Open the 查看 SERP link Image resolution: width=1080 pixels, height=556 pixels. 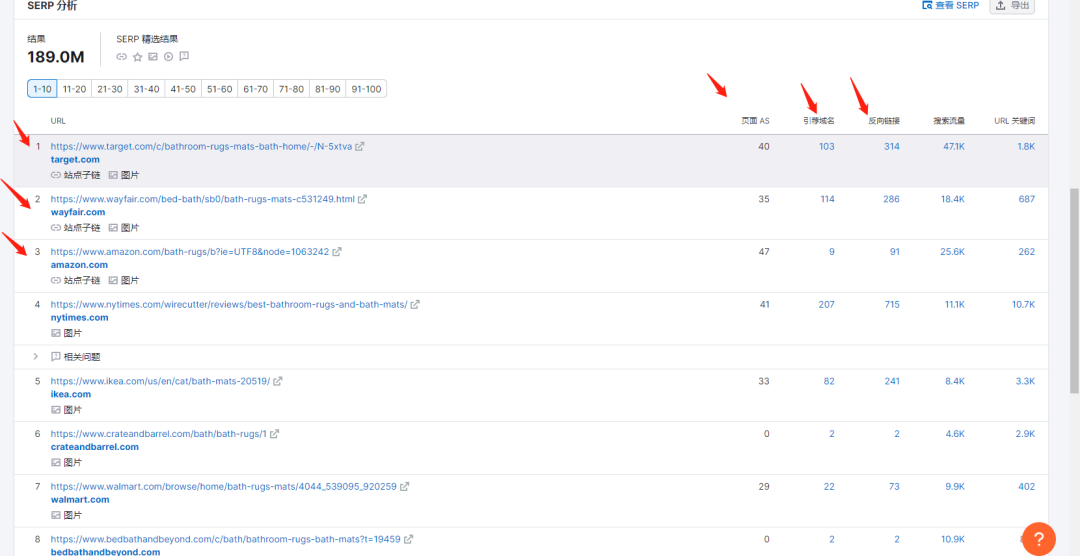pyautogui.click(x=950, y=6)
